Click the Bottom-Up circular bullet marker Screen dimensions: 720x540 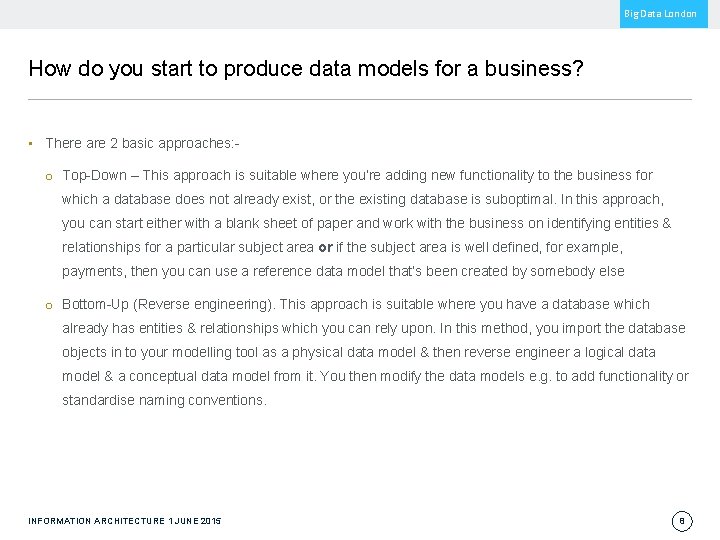47,305
